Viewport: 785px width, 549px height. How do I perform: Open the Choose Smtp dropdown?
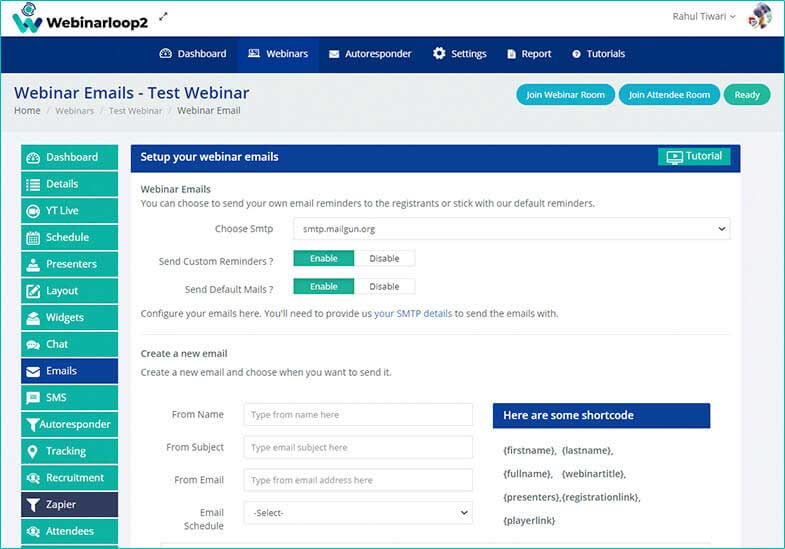pyautogui.click(x=512, y=229)
